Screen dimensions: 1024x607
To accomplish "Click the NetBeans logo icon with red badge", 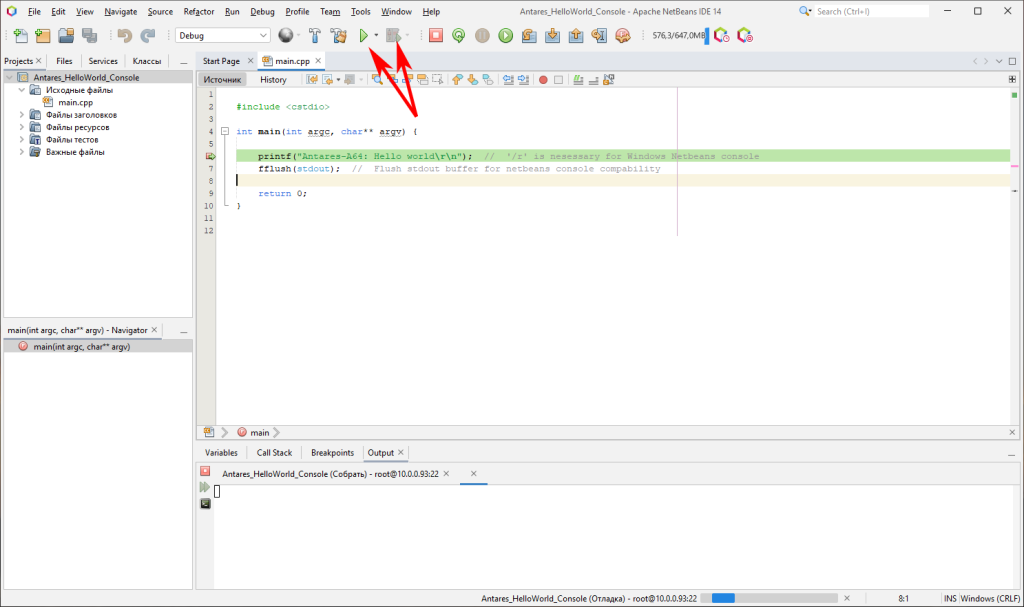I will [744, 36].
